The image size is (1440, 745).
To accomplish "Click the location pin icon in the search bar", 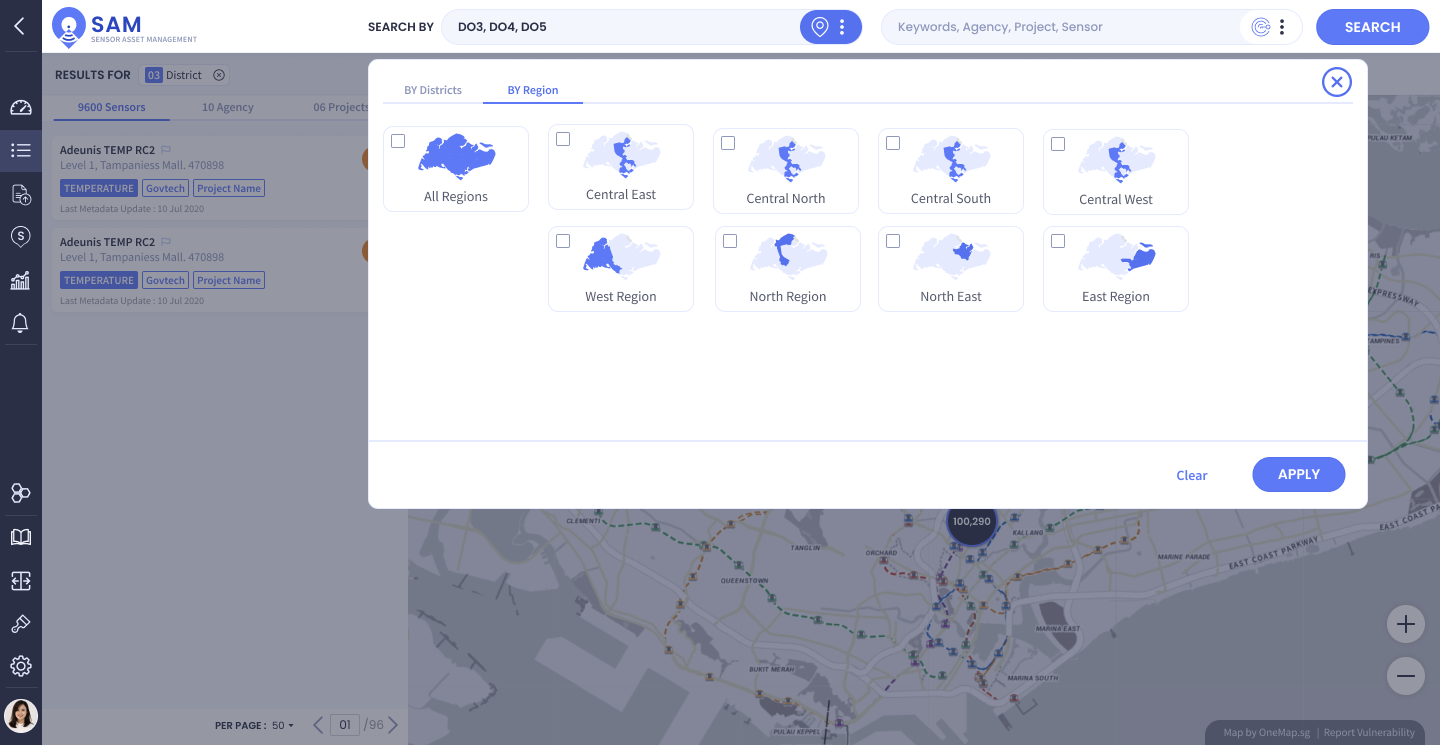I will pos(820,27).
